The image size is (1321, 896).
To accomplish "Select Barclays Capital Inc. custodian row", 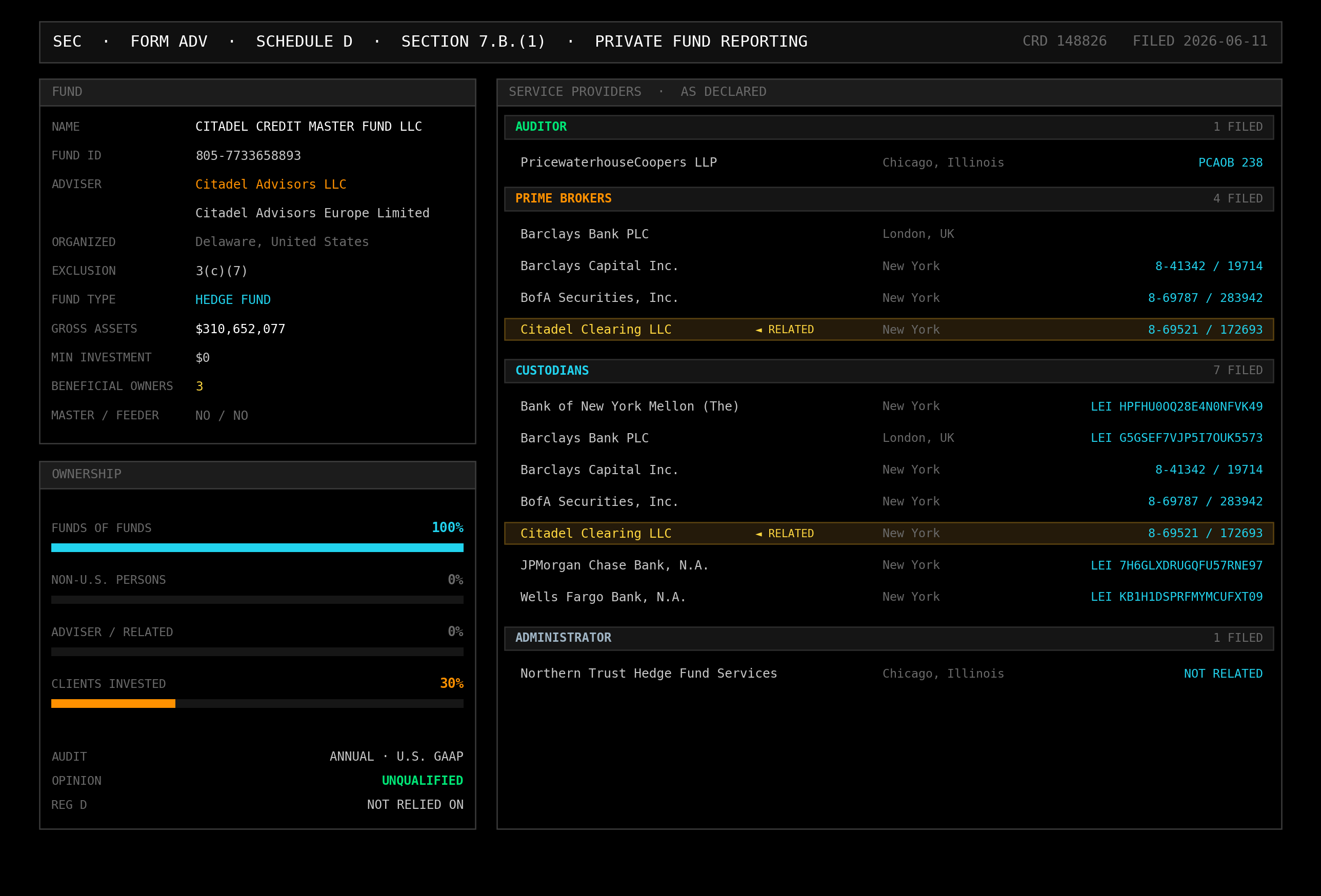I will tap(888, 470).
